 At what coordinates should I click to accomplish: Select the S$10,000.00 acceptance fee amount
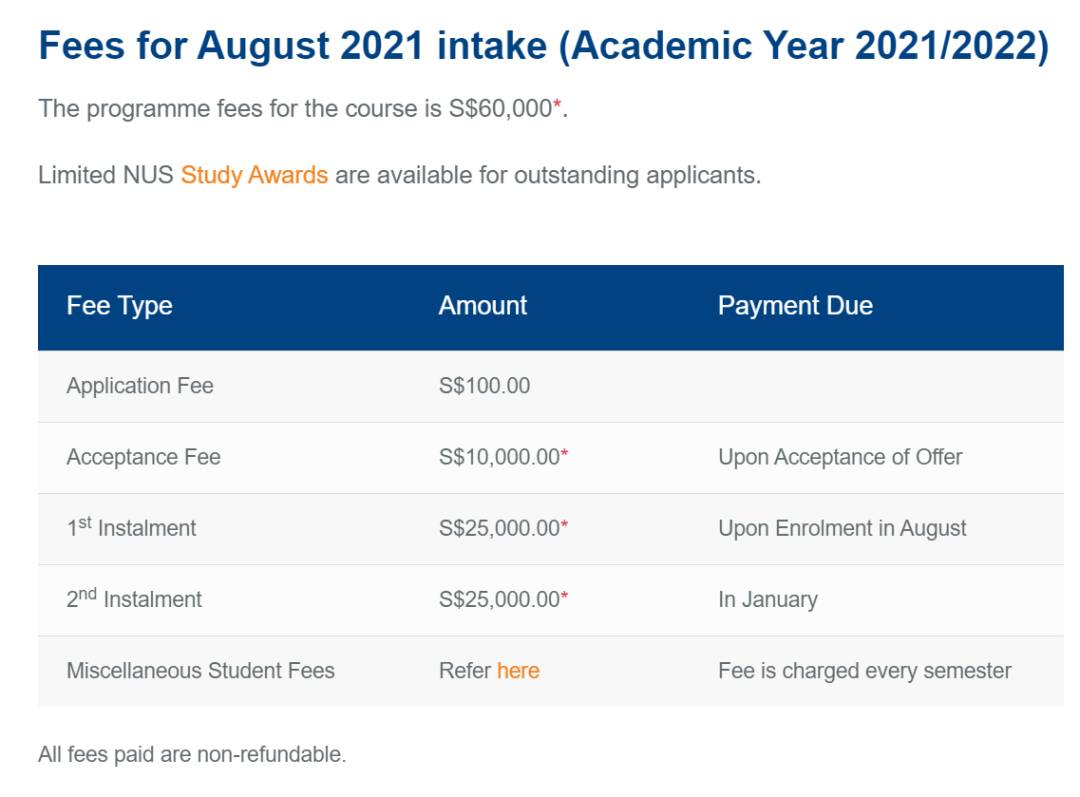point(499,457)
